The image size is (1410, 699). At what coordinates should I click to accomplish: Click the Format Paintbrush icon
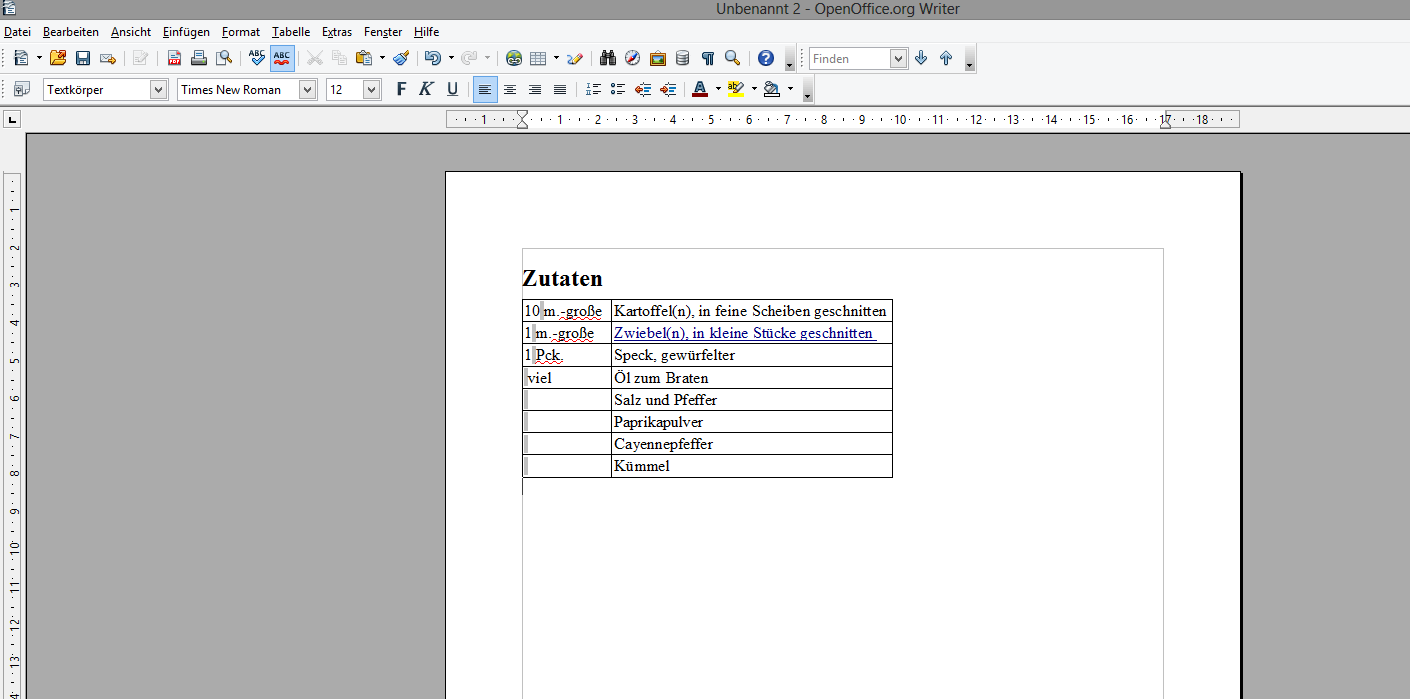pos(400,59)
